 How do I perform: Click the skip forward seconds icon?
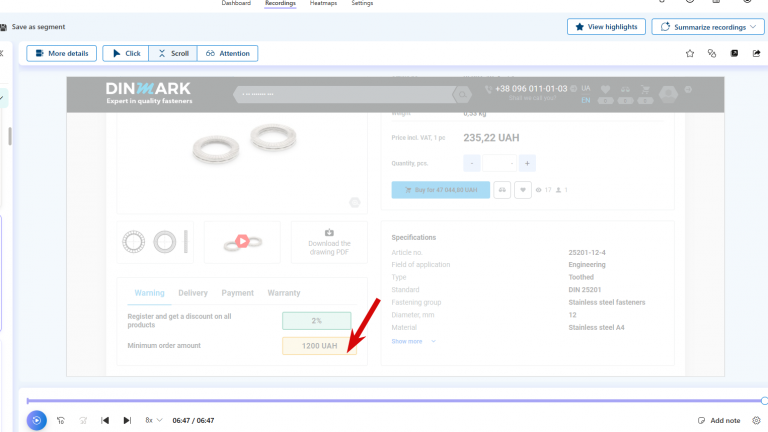[83, 420]
